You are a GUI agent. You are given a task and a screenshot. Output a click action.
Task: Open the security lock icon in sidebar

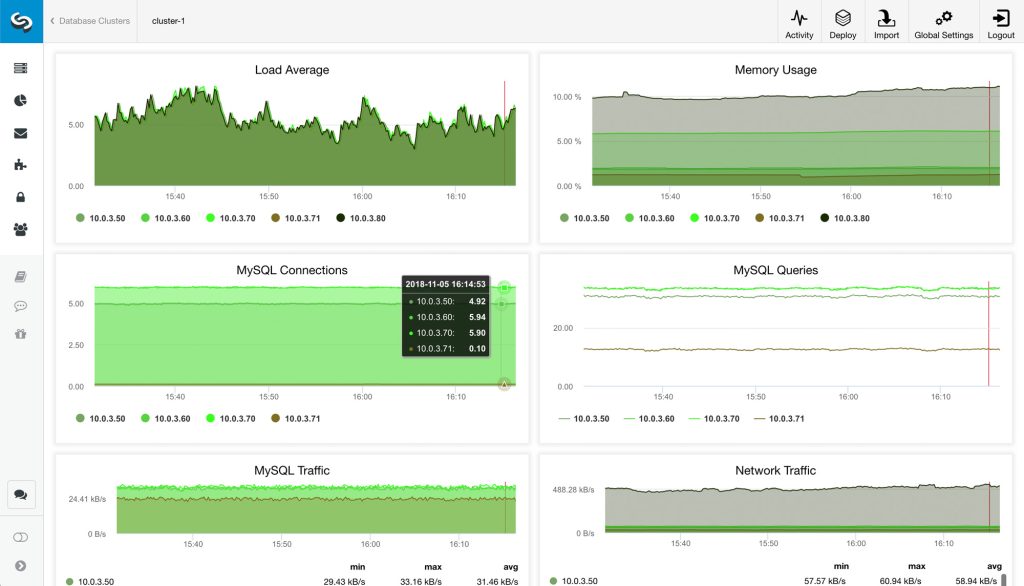[x=22, y=197]
